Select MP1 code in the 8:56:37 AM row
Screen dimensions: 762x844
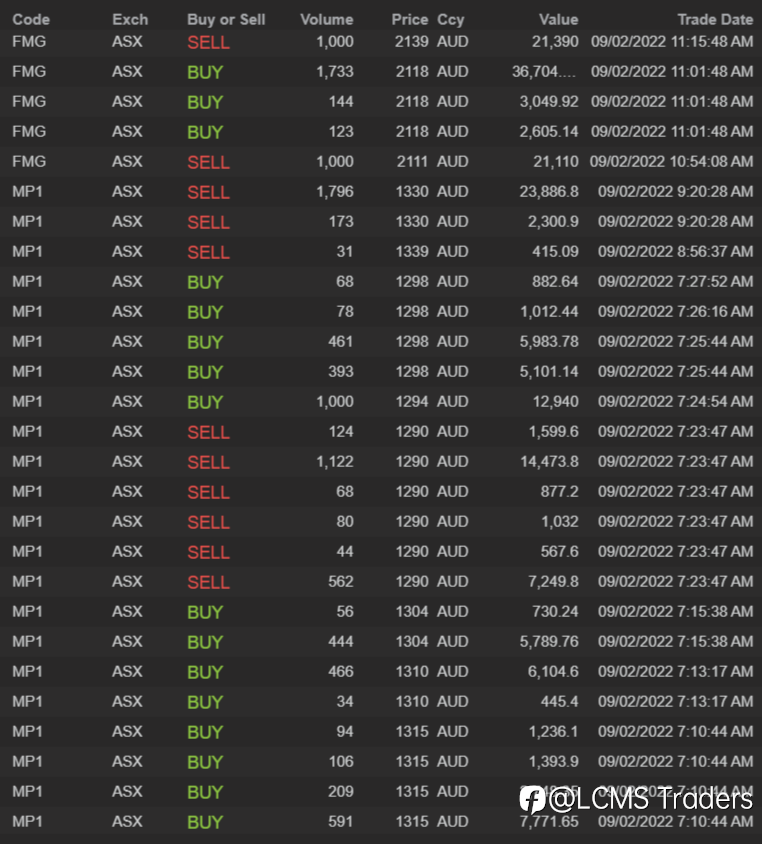click(27, 251)
